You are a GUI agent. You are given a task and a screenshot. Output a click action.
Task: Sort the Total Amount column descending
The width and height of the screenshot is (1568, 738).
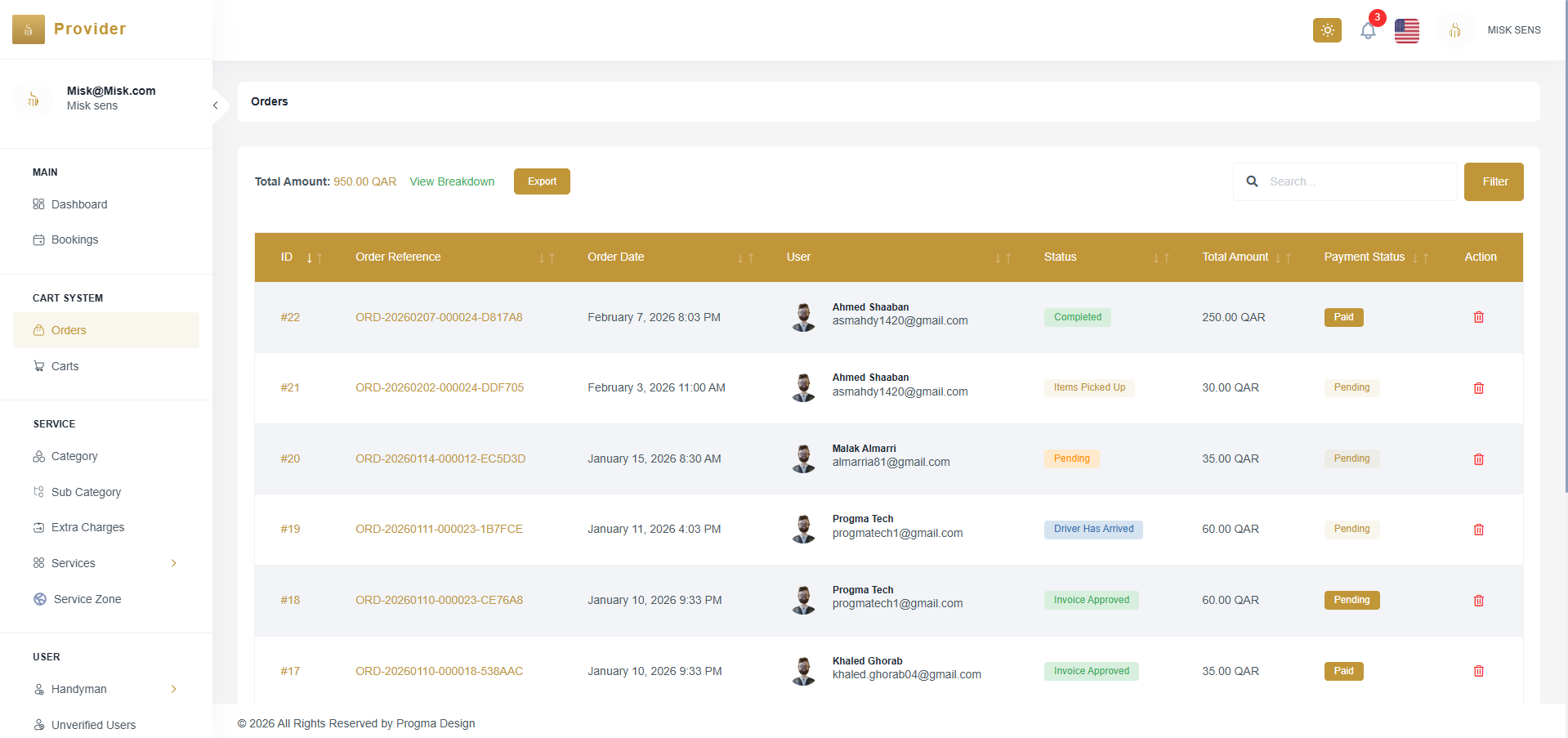tap(1278, 257)
